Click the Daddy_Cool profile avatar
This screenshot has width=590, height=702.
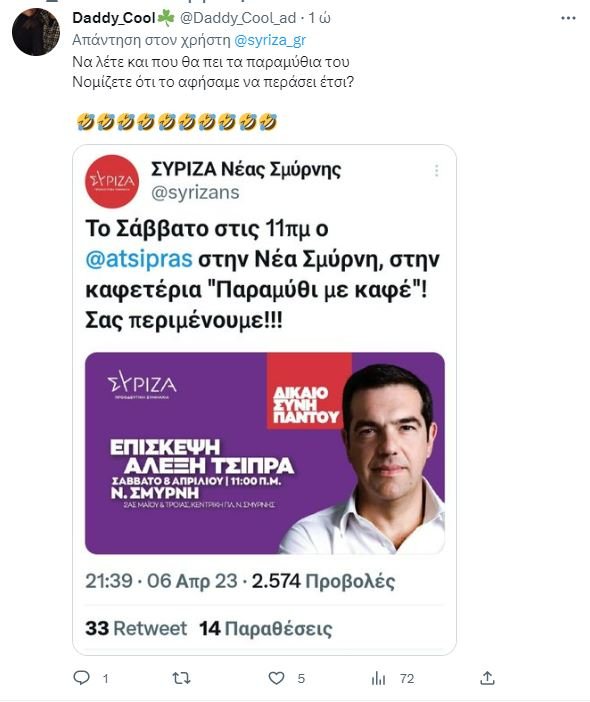click(35, 32)
